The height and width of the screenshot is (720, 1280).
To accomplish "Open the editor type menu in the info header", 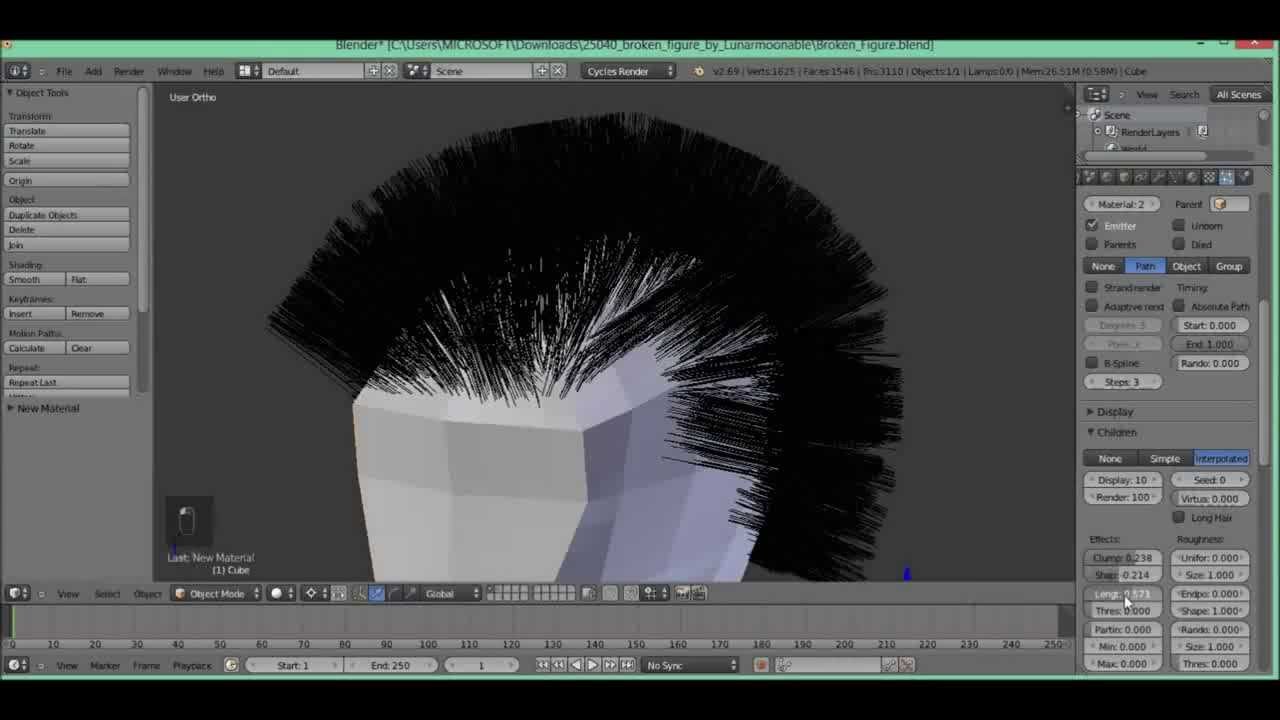I will coord(18,71).
